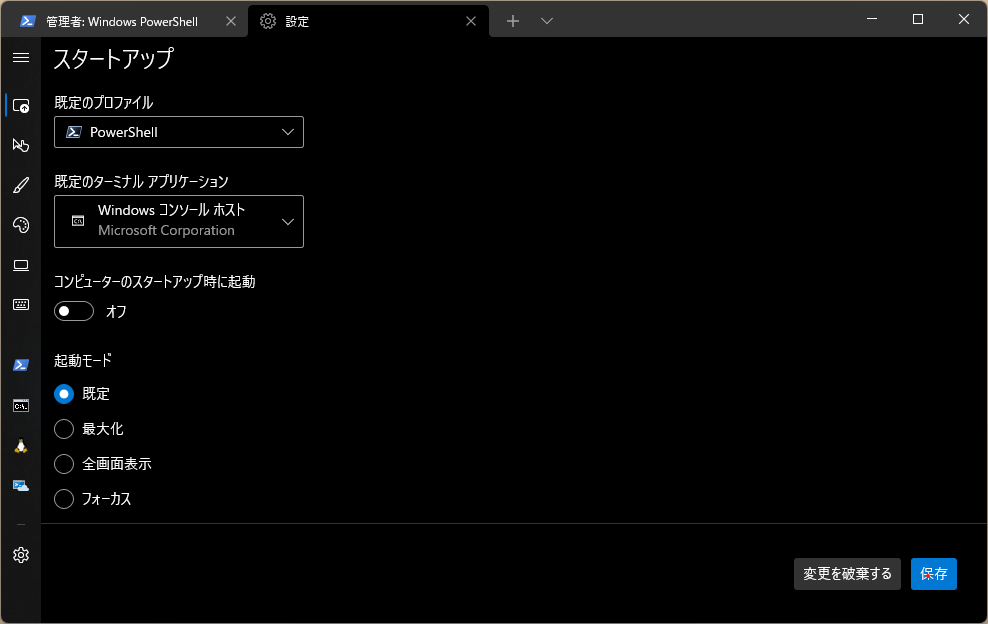Open Color schemes palette icon
The width and height of the screenshot is (988, 624).
pos(20,225)
